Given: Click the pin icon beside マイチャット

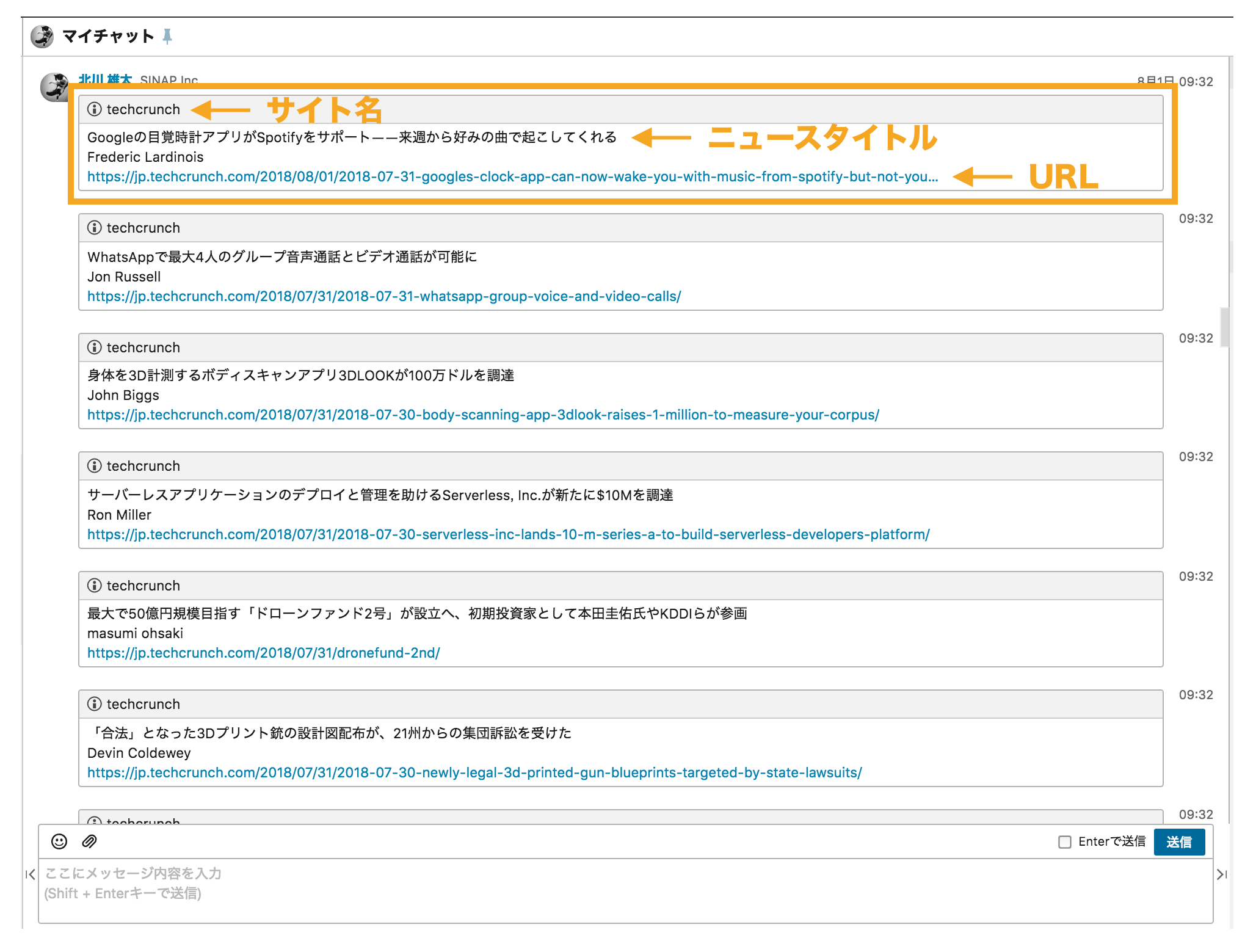Looking at the screenshot, I should [167, 37].
